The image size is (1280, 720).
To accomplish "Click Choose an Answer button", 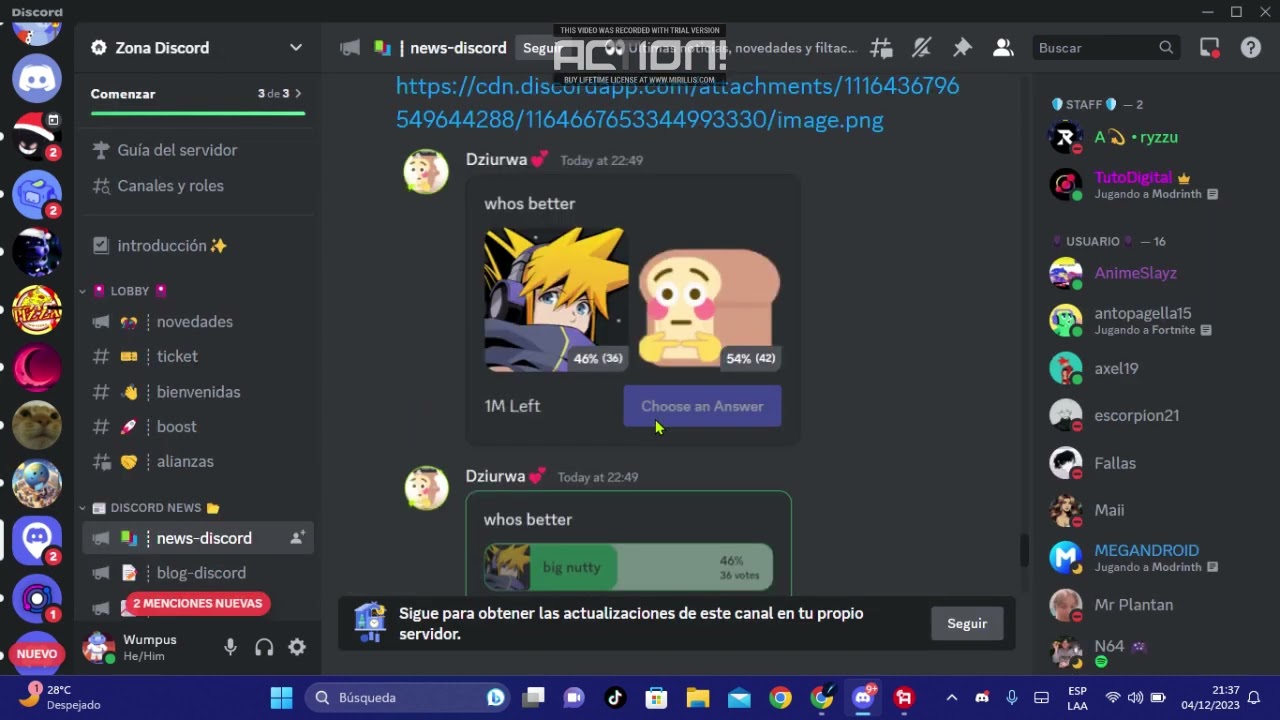I will tap(702, 406).
